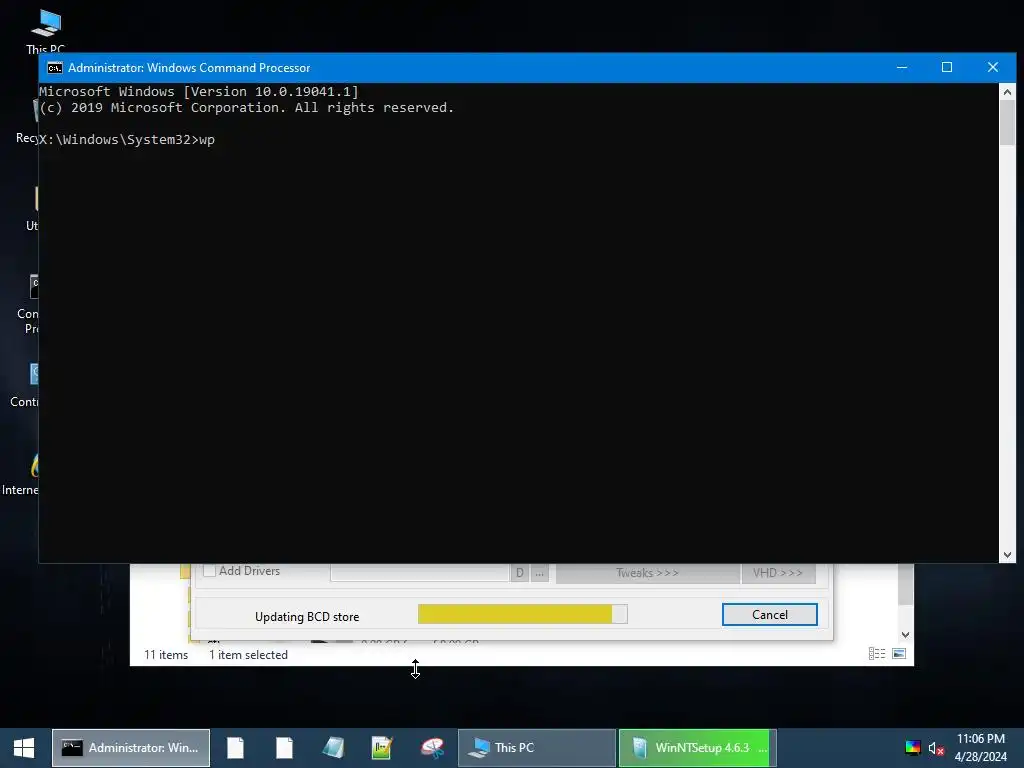Open the clock showing 11:06 PM
The width and height of the screenshot is (1024, 768).
click(x=980, y=748)
